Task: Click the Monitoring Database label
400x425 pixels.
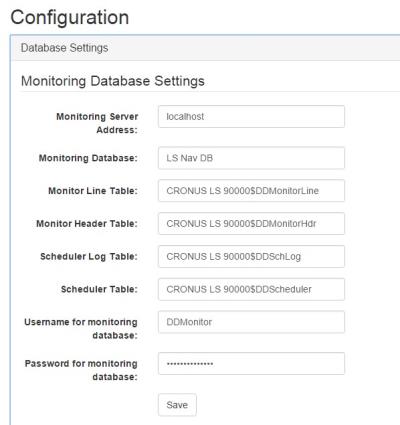Action: 88,158
